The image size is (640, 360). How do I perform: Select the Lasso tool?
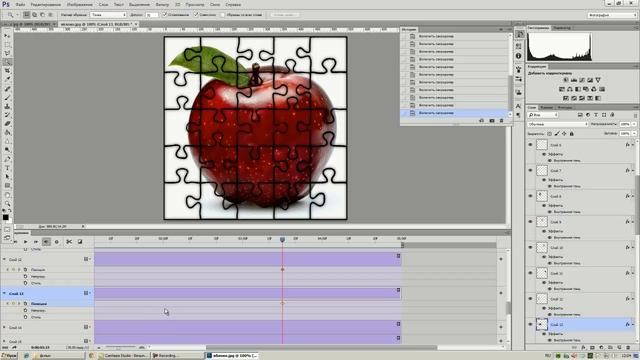7,53
